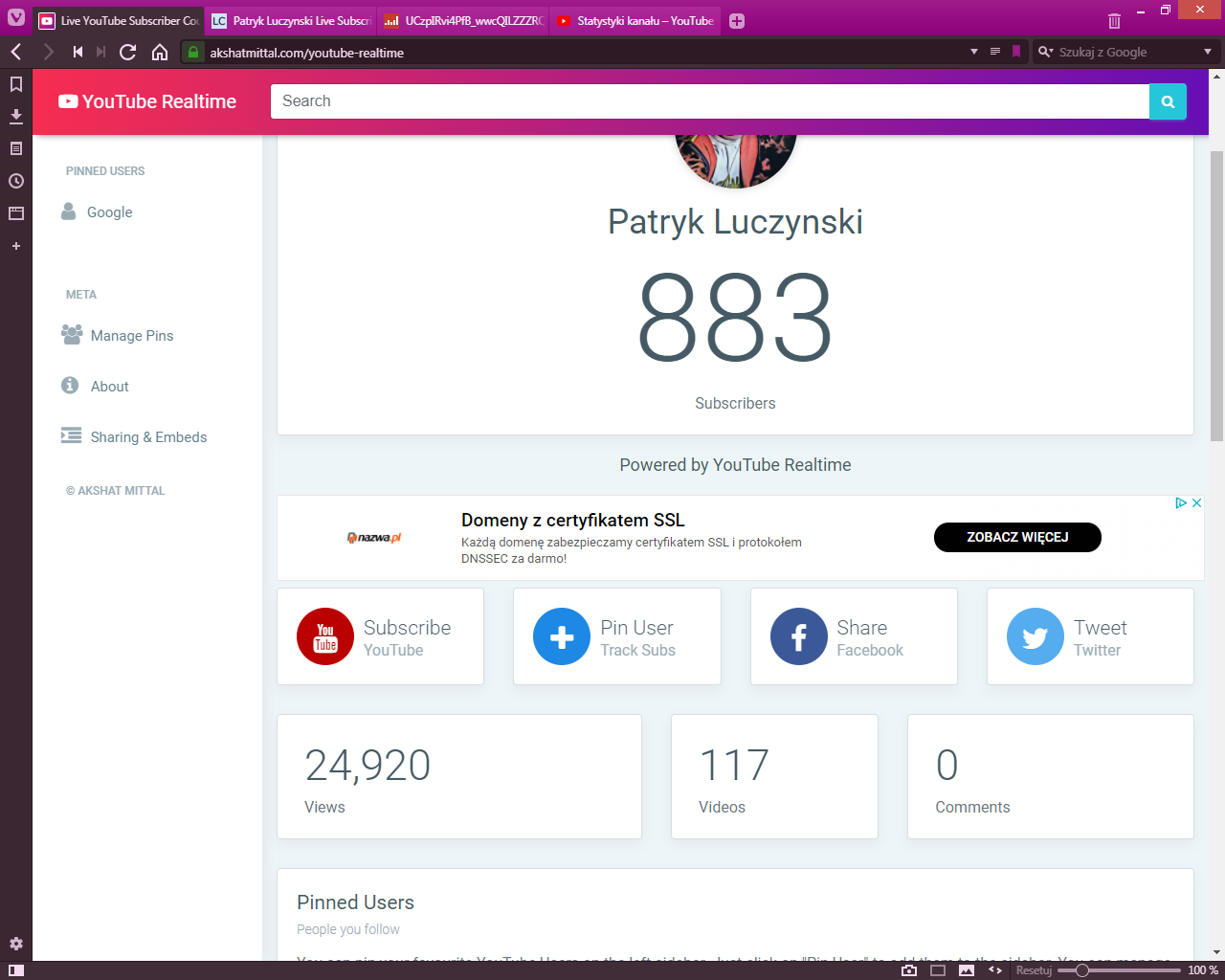Click the page vertical scrollbar thumb
The width and height of the screenshot is (1225, 980).
click(1217, 295)
